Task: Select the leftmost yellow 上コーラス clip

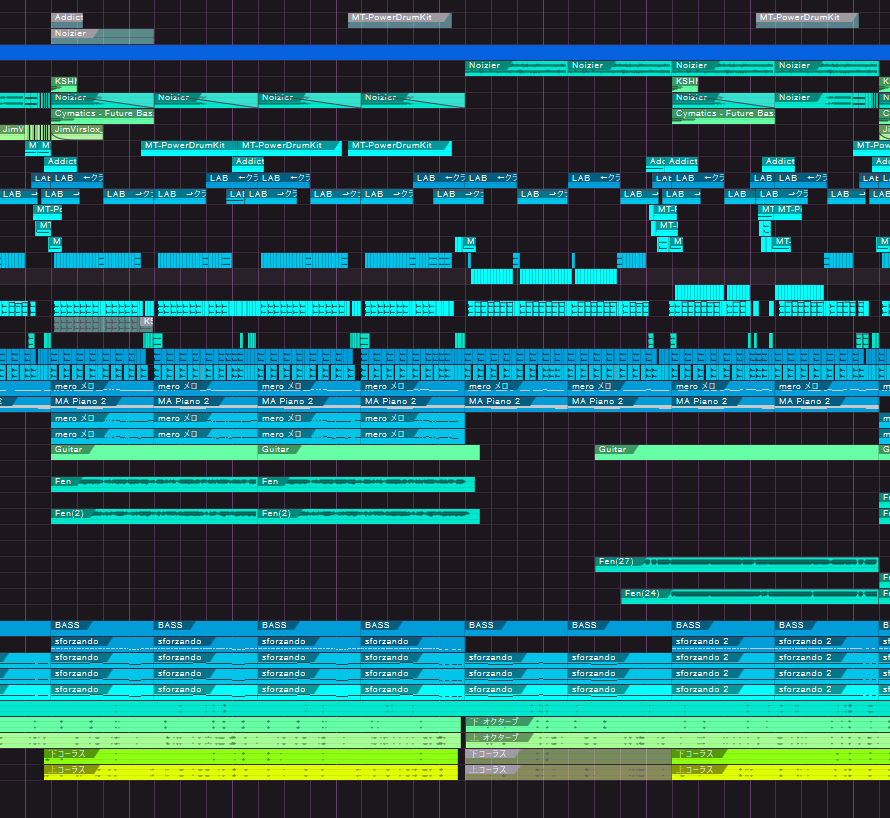Action: (251, 773)
